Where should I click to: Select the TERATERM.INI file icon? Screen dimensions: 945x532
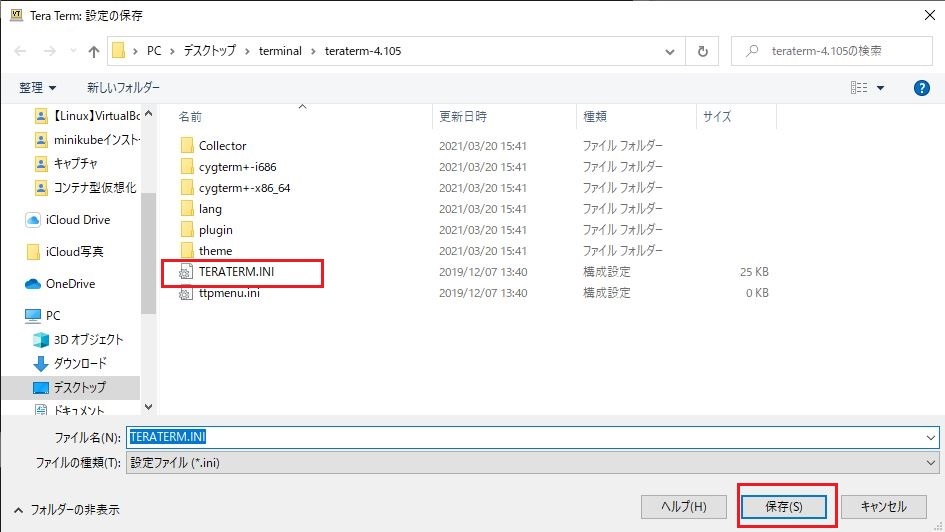point(186,272)
